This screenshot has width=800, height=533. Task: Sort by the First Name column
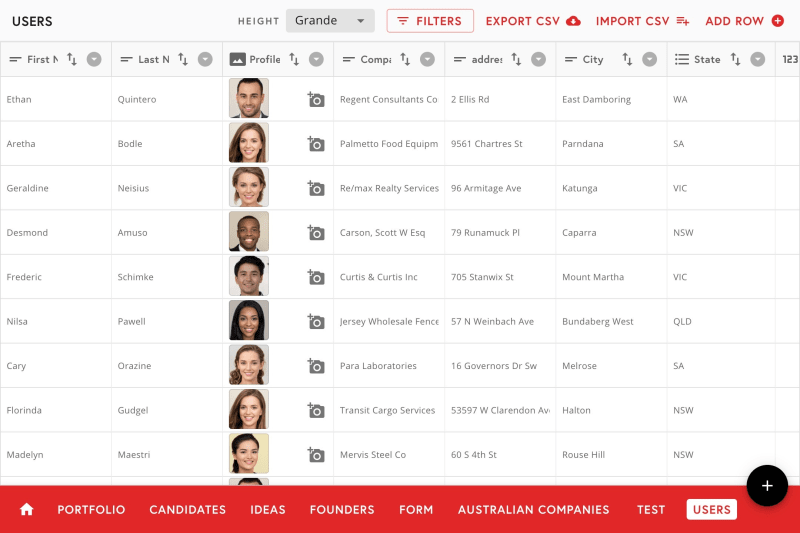tap(72, 59)
